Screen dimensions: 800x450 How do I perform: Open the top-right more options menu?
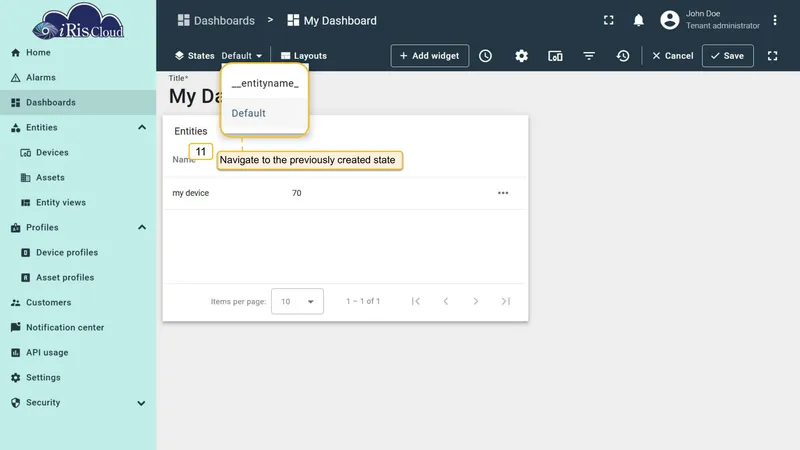pyautogui.click(x=774, y=20)
